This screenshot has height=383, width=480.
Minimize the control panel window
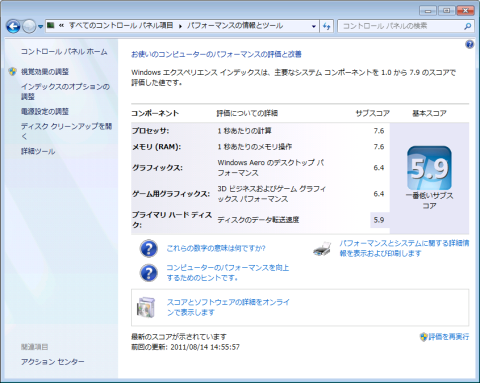point(428,11)
